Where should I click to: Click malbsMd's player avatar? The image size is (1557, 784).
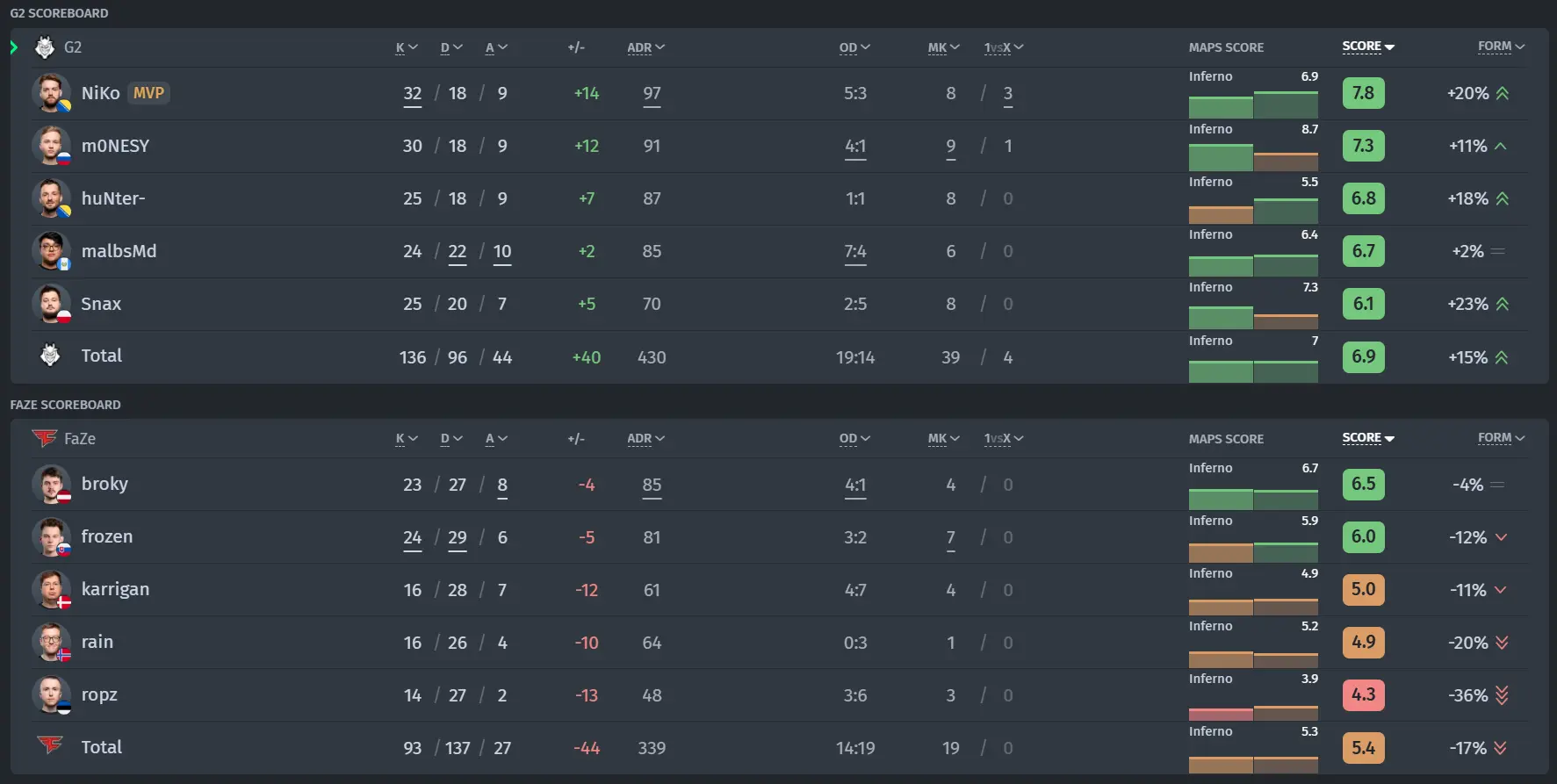tap(51, 251)
